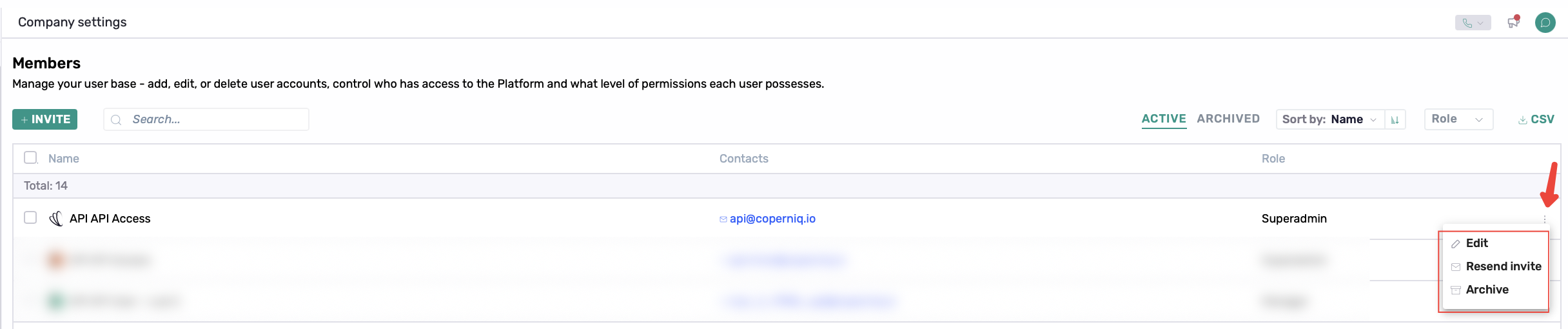
Task: Click into the Search members field
Action: coord(206,119)
